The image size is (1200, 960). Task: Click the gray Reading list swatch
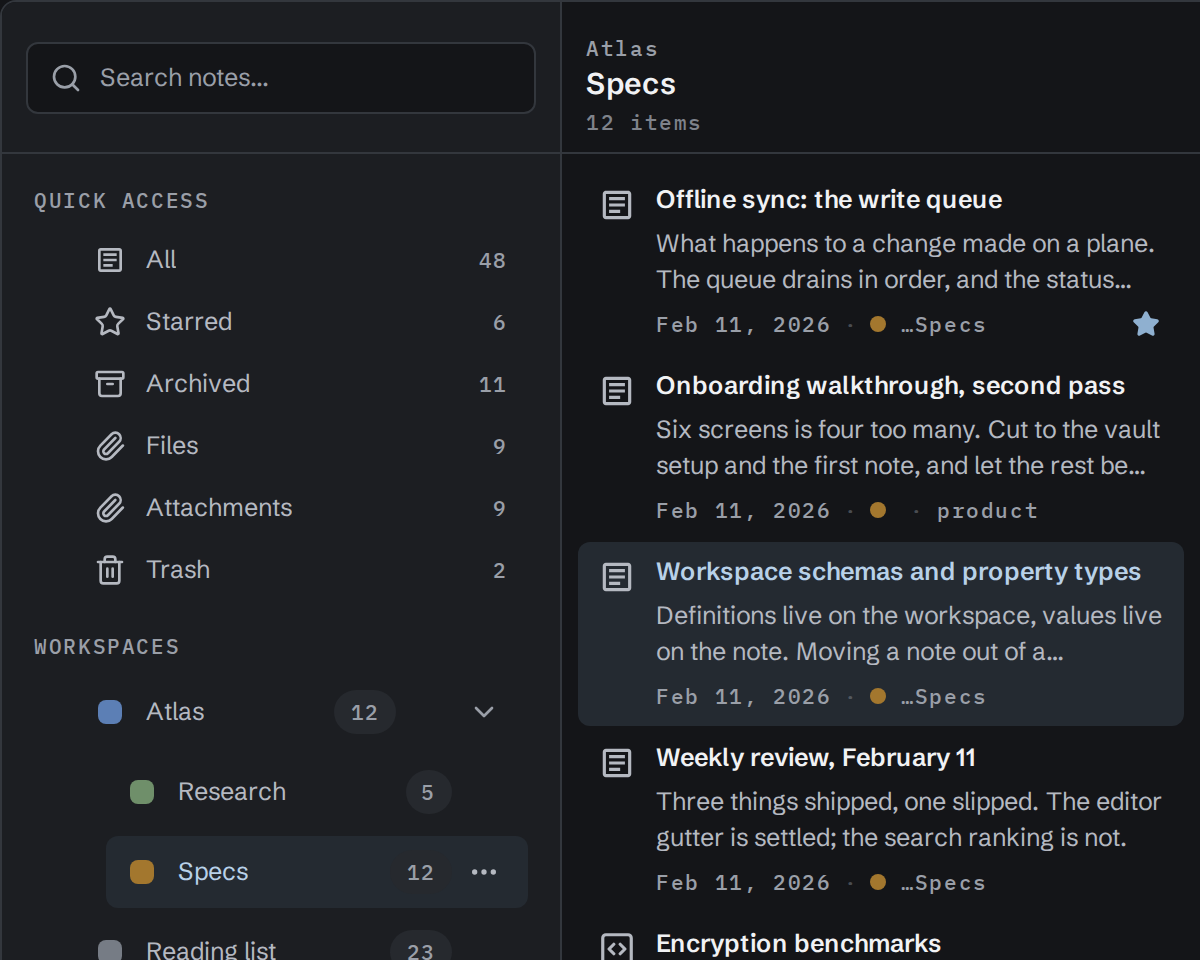click(110, 950)
